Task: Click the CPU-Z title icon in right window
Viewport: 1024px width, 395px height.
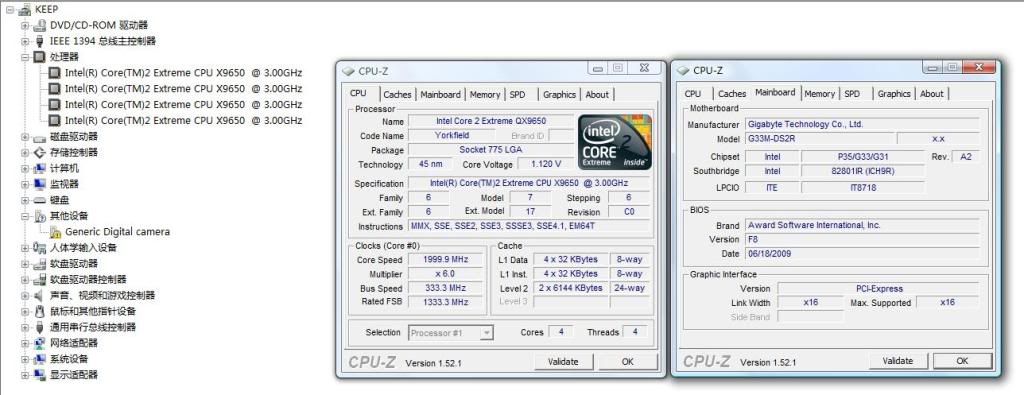Action: (683, 71)
